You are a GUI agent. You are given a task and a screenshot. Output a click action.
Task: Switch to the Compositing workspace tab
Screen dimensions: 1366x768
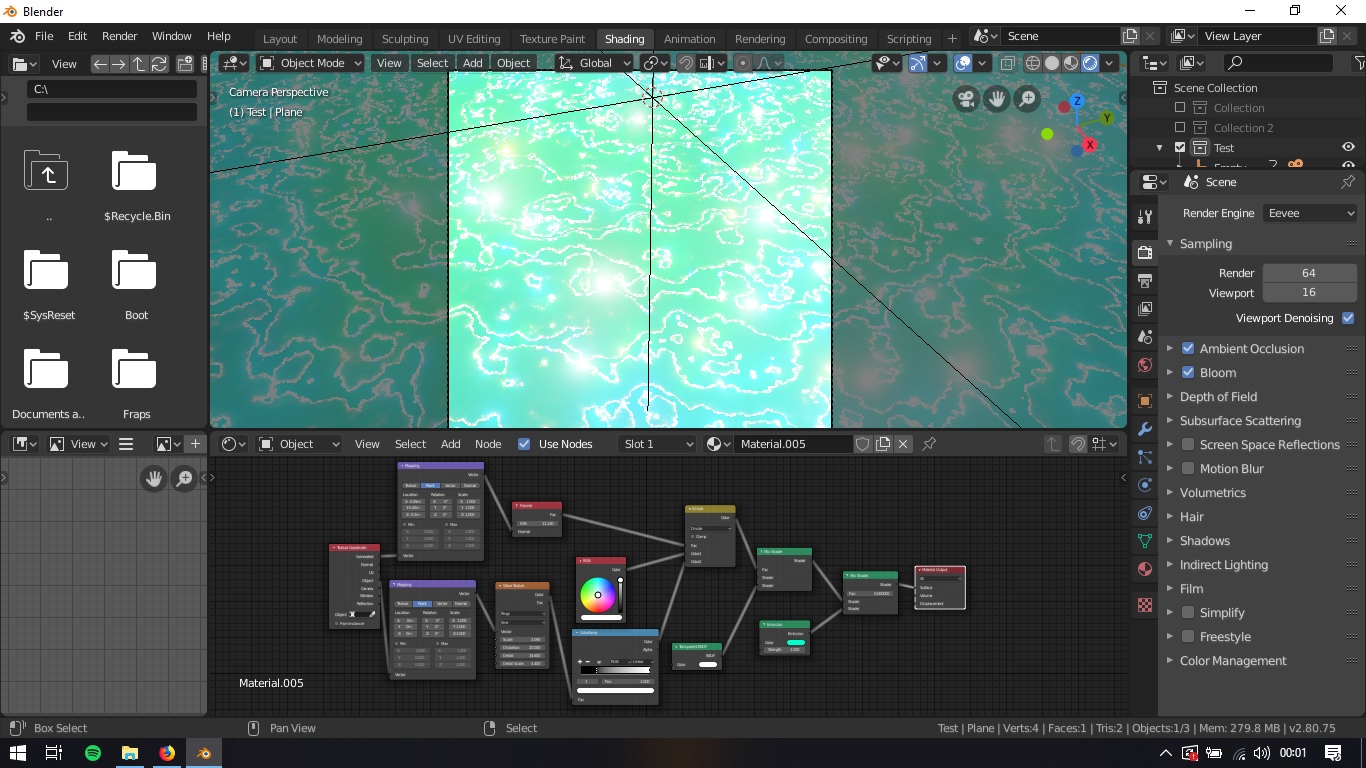836,39
